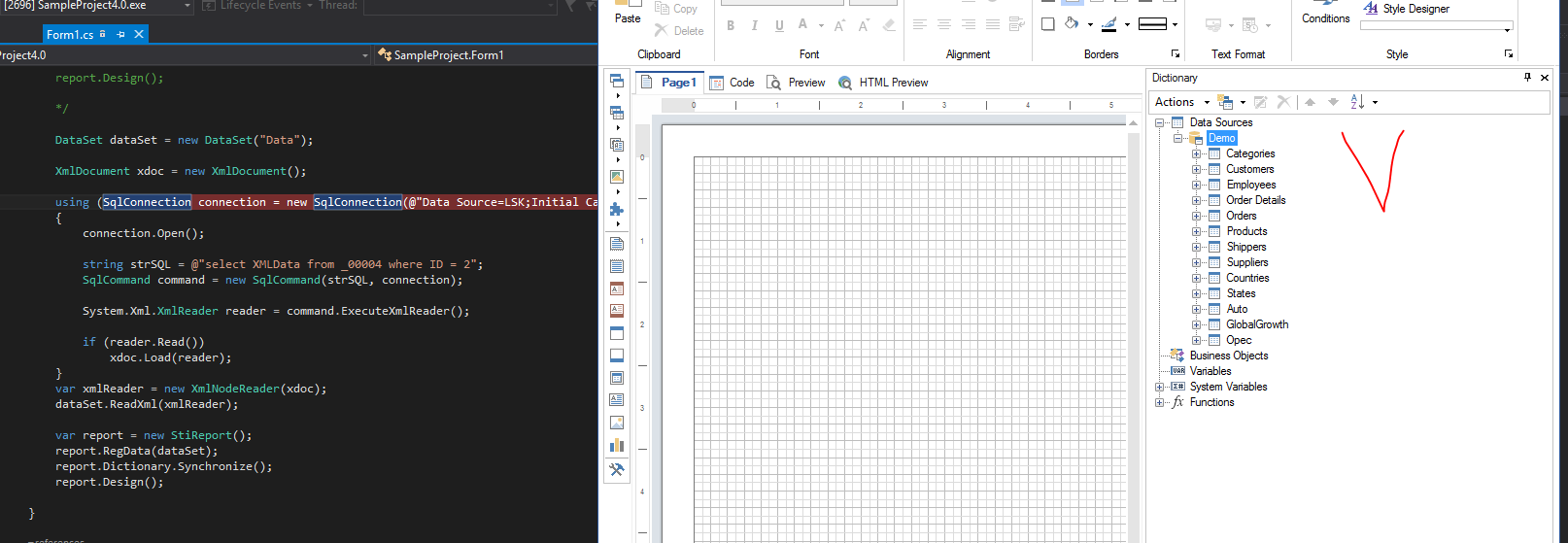Click the fill bucket background color icon
This screenshot has height=543, width=1568.
click(1072, 24)
